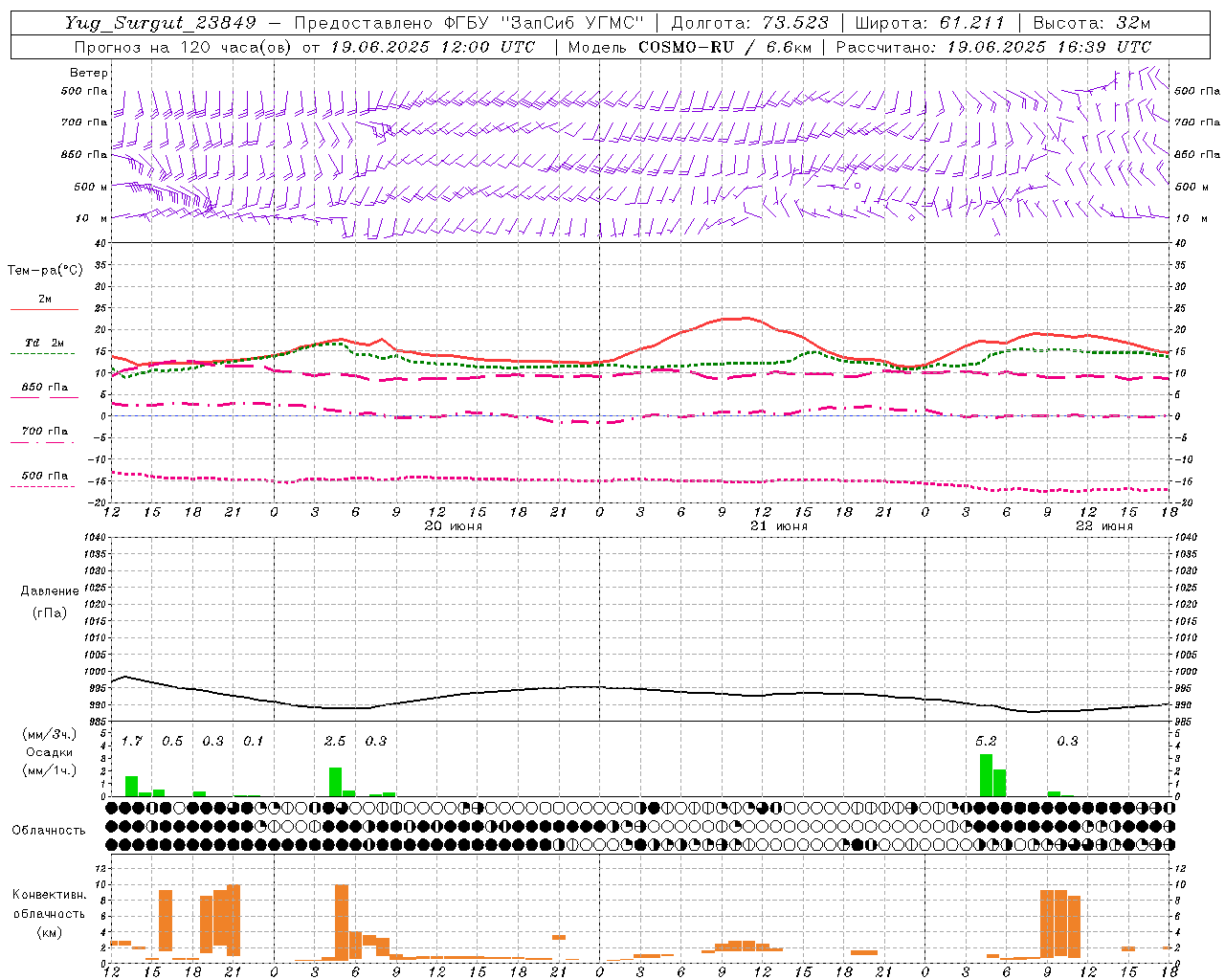Click the Высота: 32м header value

[x=1091, y=23]
